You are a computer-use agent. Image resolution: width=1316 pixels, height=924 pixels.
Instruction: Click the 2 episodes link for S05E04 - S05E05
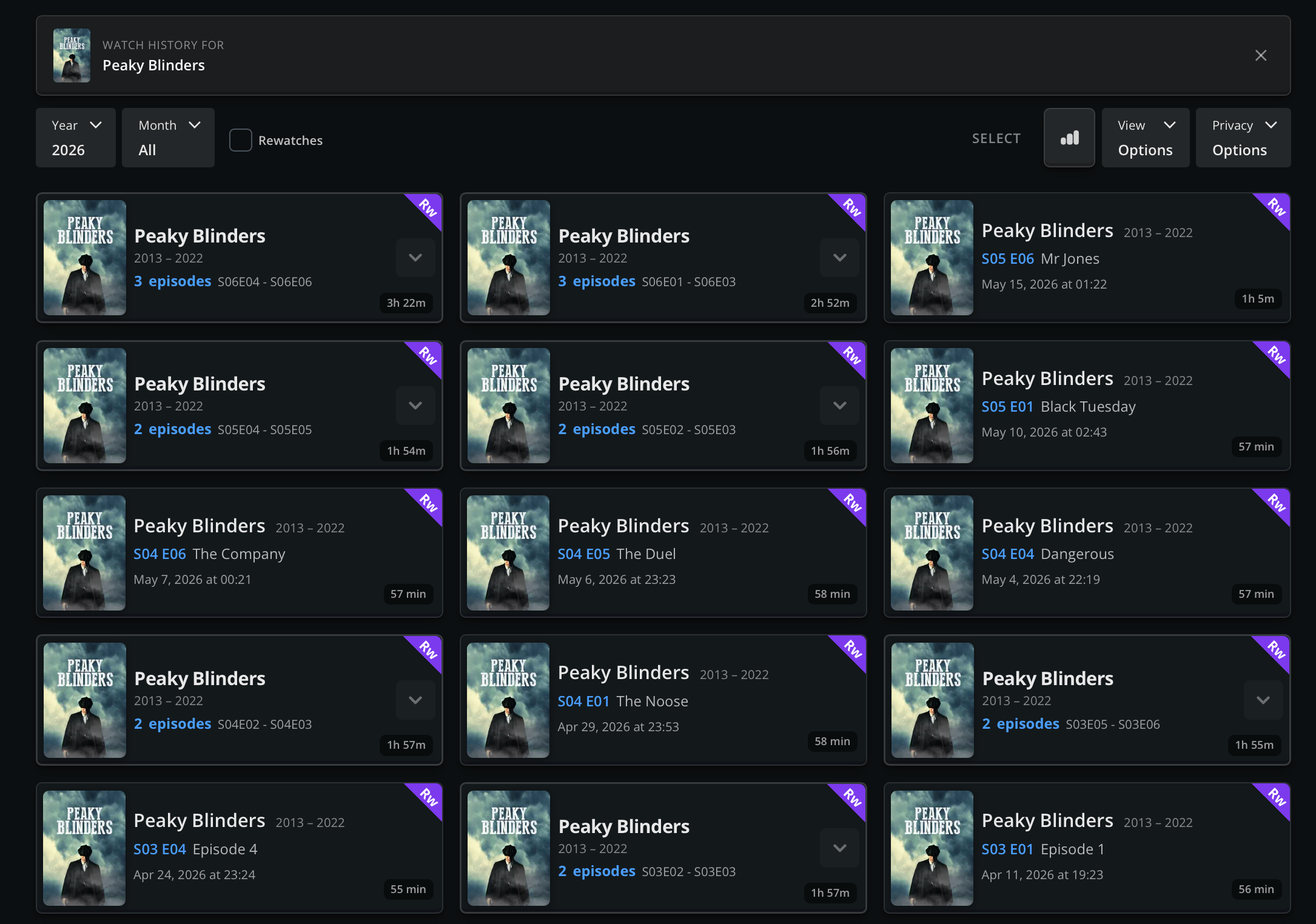click(x=173, y=429)
